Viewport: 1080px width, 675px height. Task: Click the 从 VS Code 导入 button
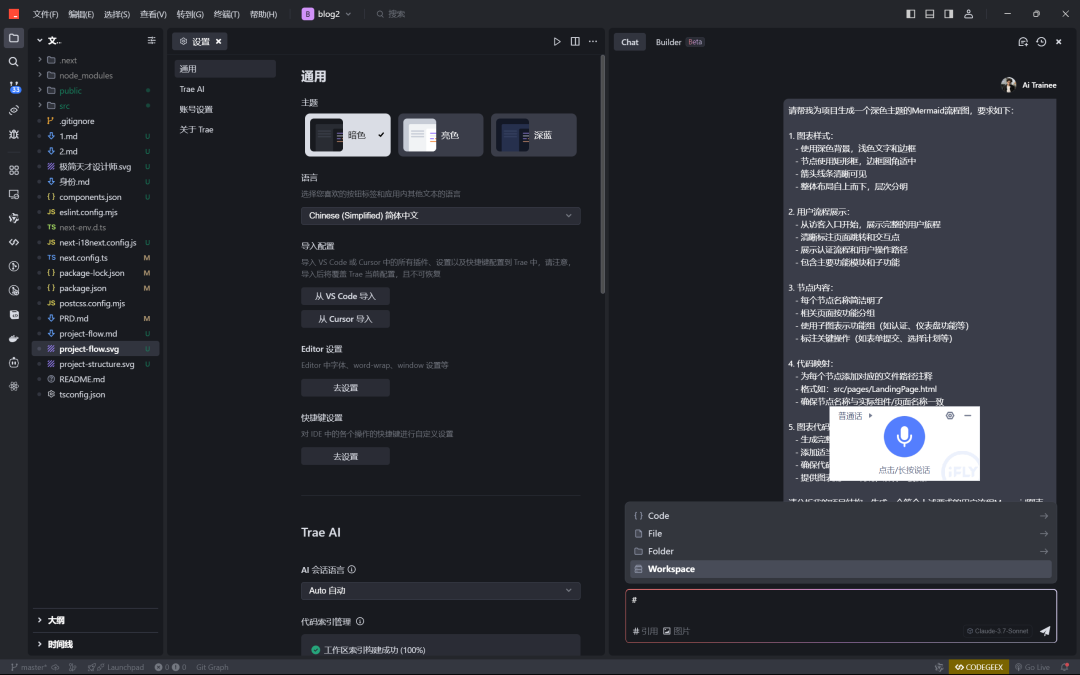[345, 296]
